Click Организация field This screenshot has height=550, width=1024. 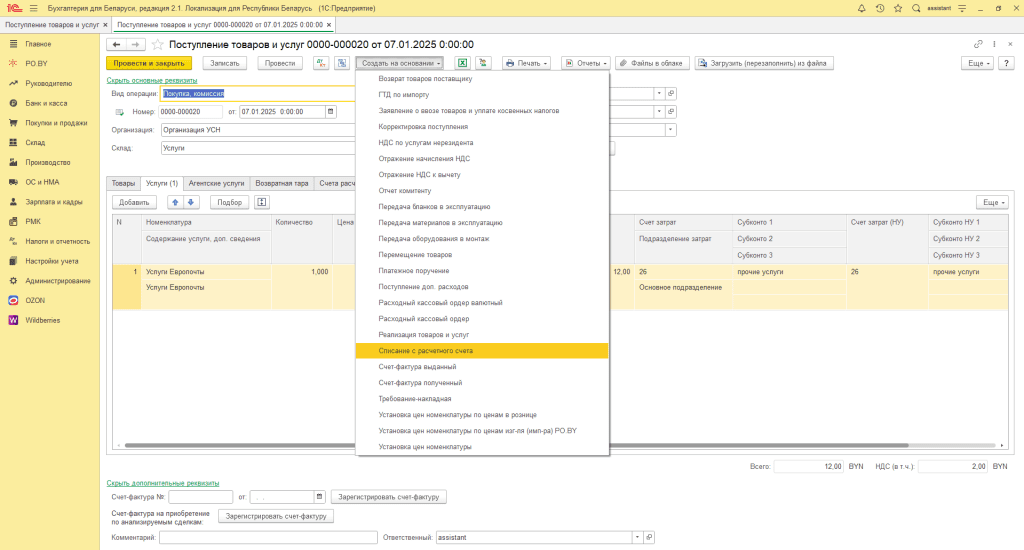(x=258, y=130)
